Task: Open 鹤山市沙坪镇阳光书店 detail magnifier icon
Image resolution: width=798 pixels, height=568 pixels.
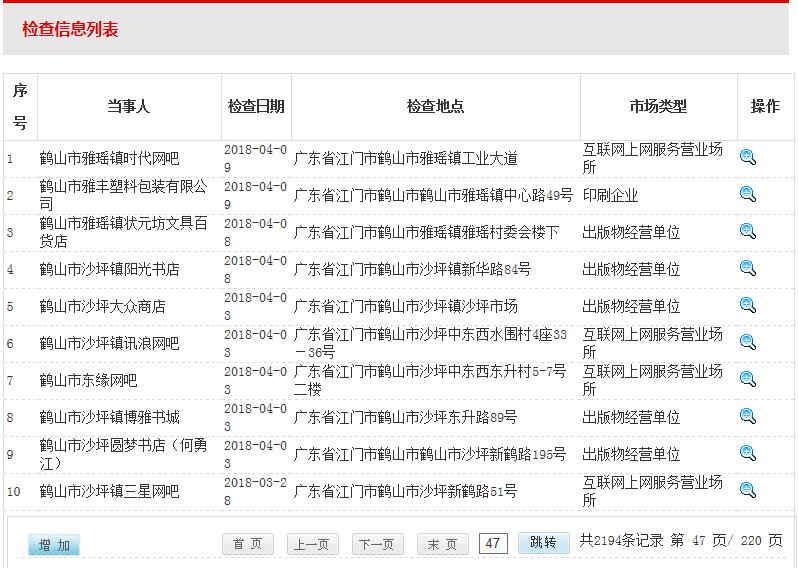Action: pos(747,268)
